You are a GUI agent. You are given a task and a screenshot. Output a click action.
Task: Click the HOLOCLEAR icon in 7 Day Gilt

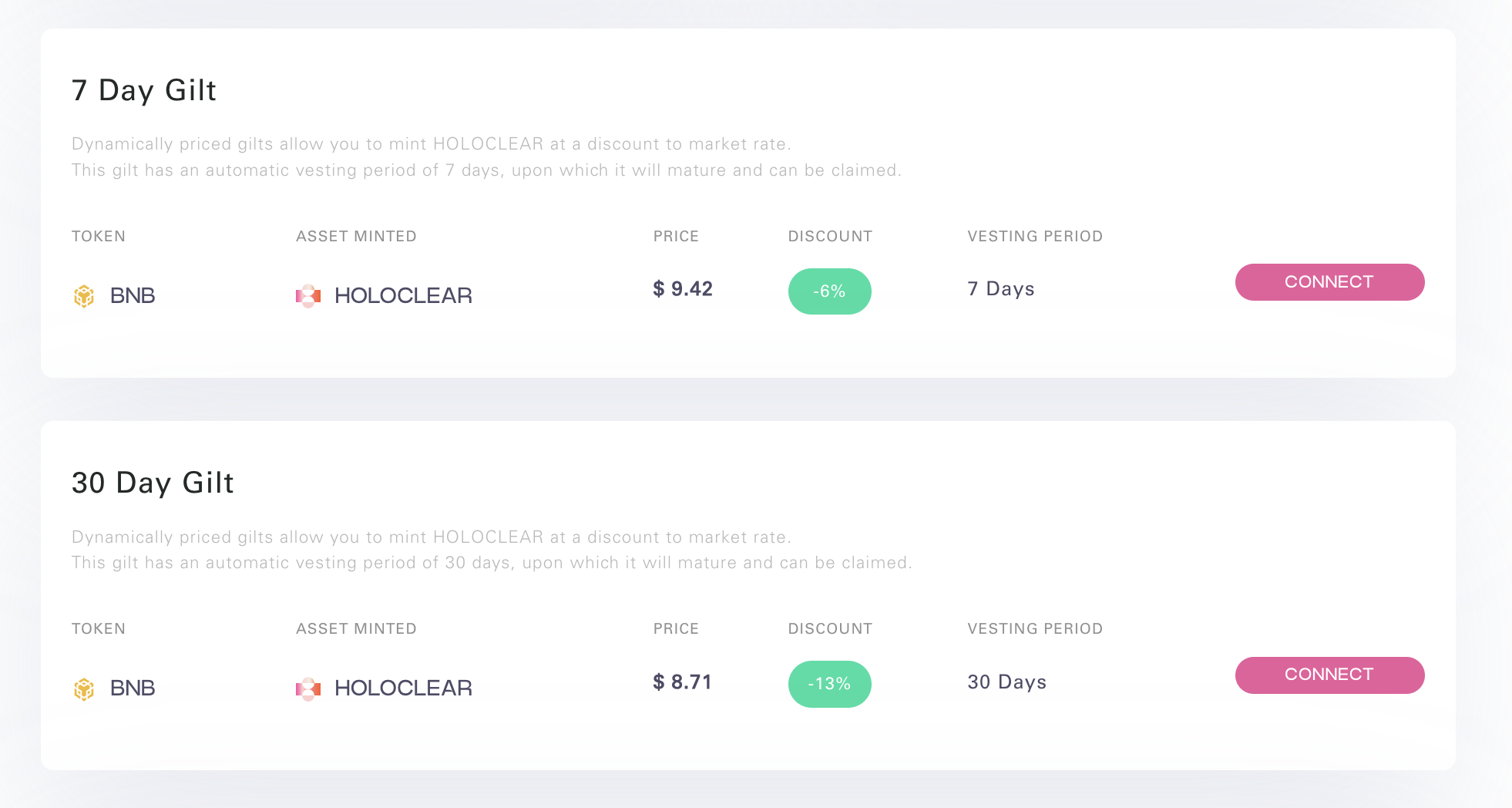pos(308,296)
